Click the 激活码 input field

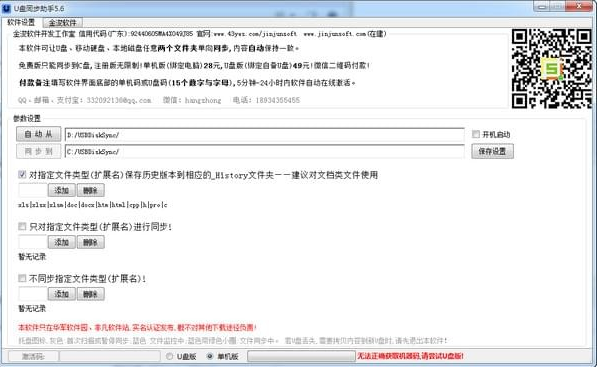point(110,356)
